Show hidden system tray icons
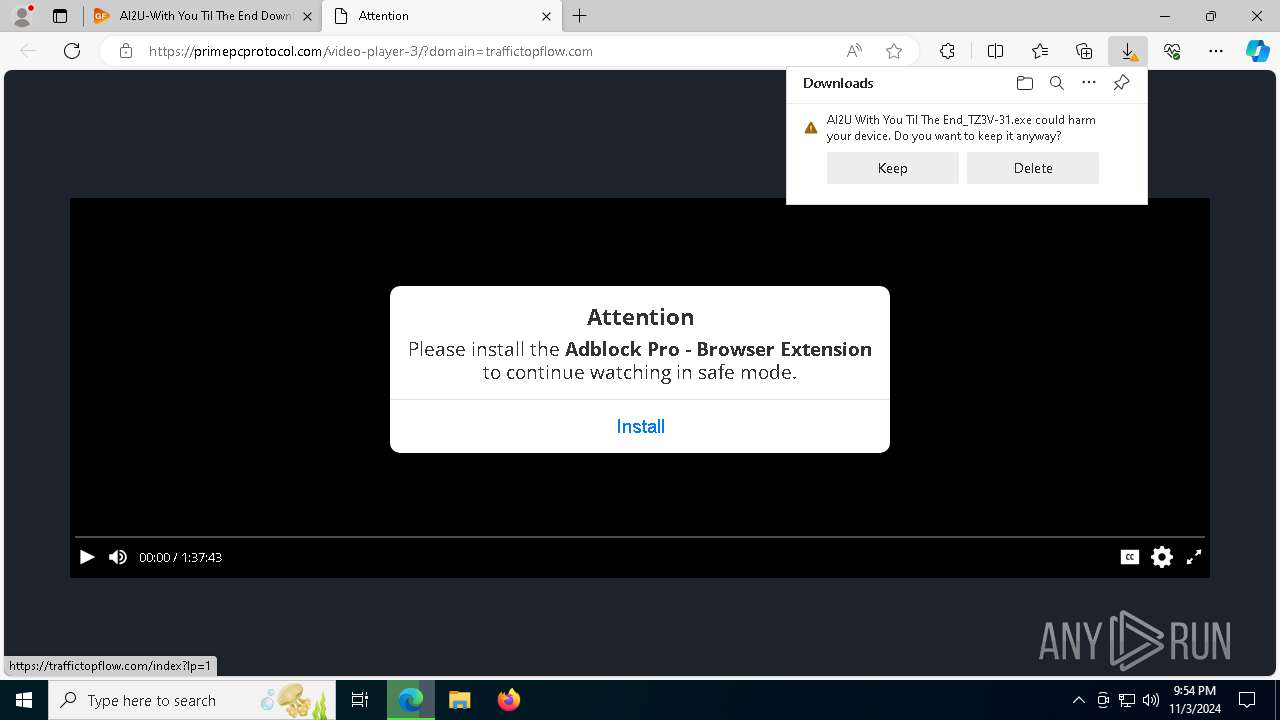This screenshot has height=720, width=1280. point(1078,700)
